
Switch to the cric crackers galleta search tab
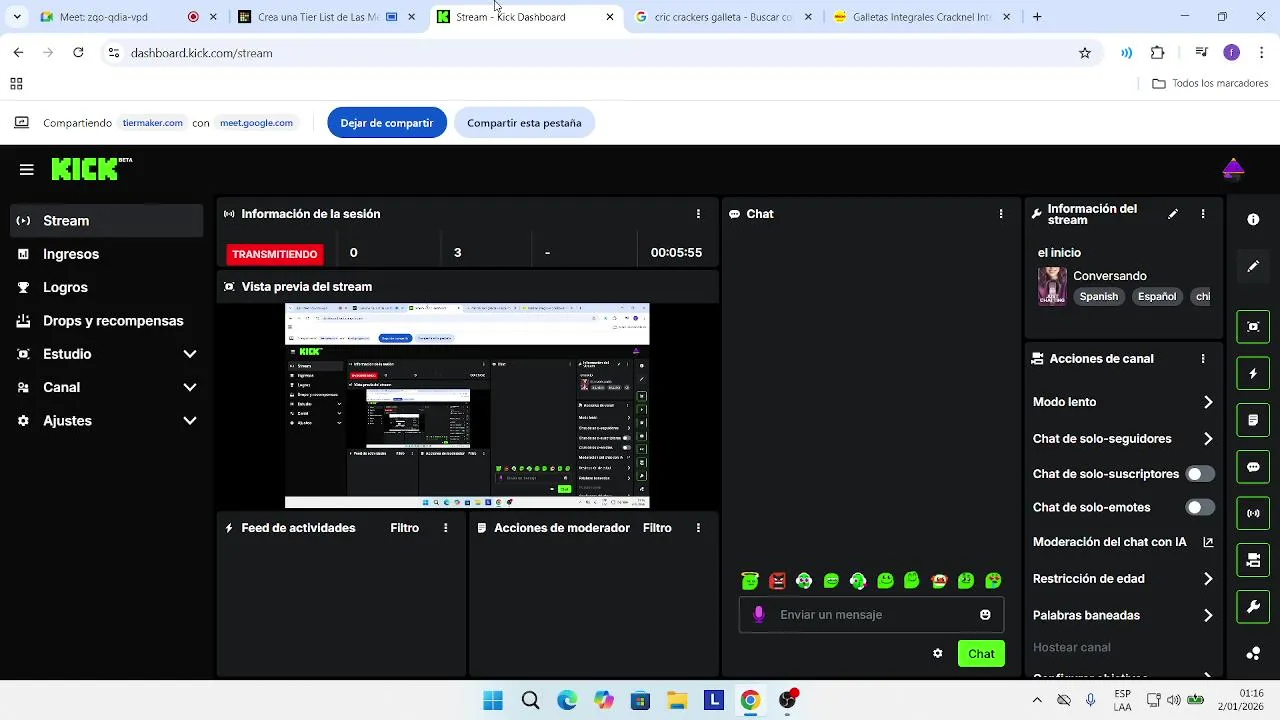coord(722,17)
